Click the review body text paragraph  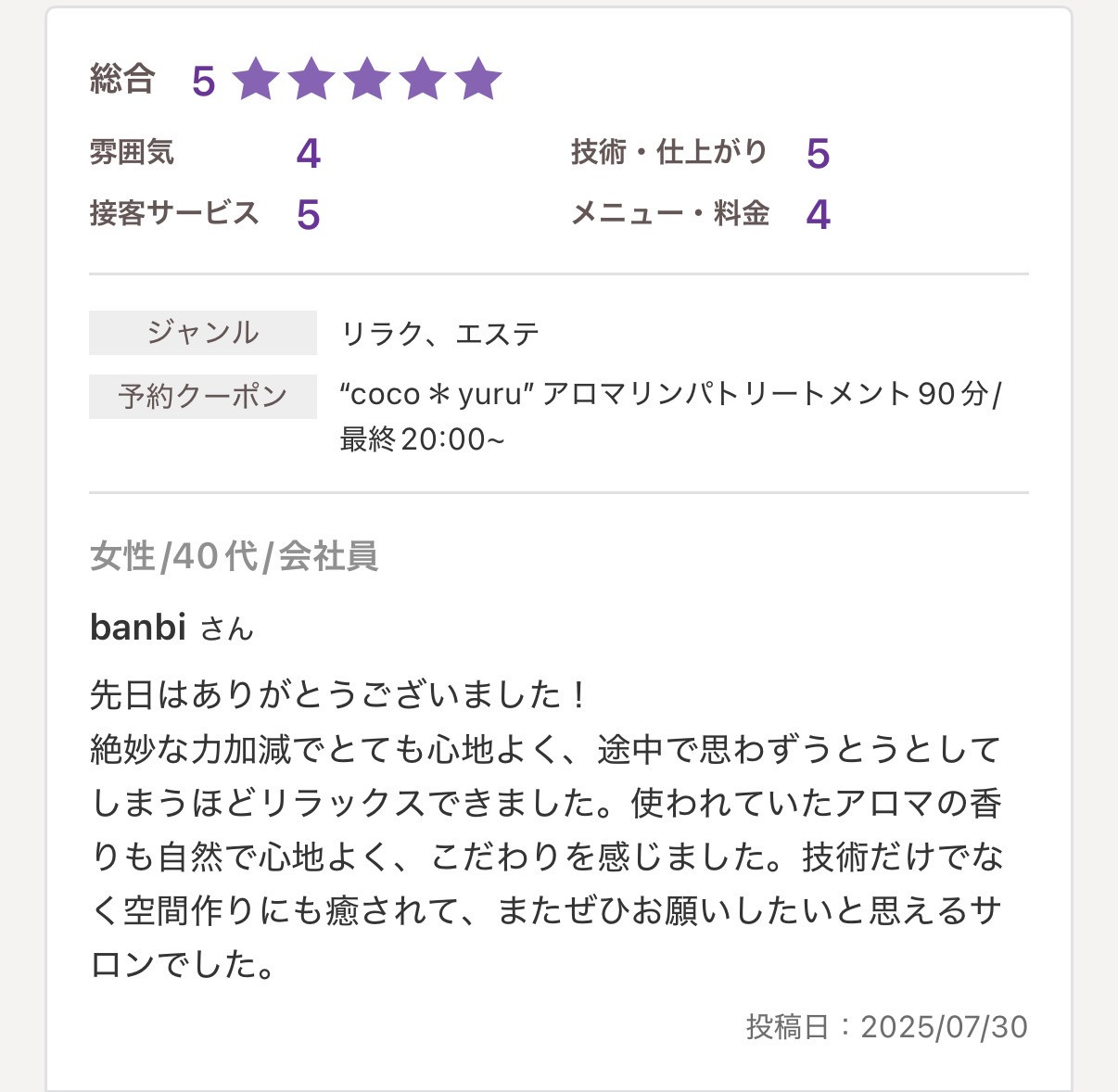[545, 830]
